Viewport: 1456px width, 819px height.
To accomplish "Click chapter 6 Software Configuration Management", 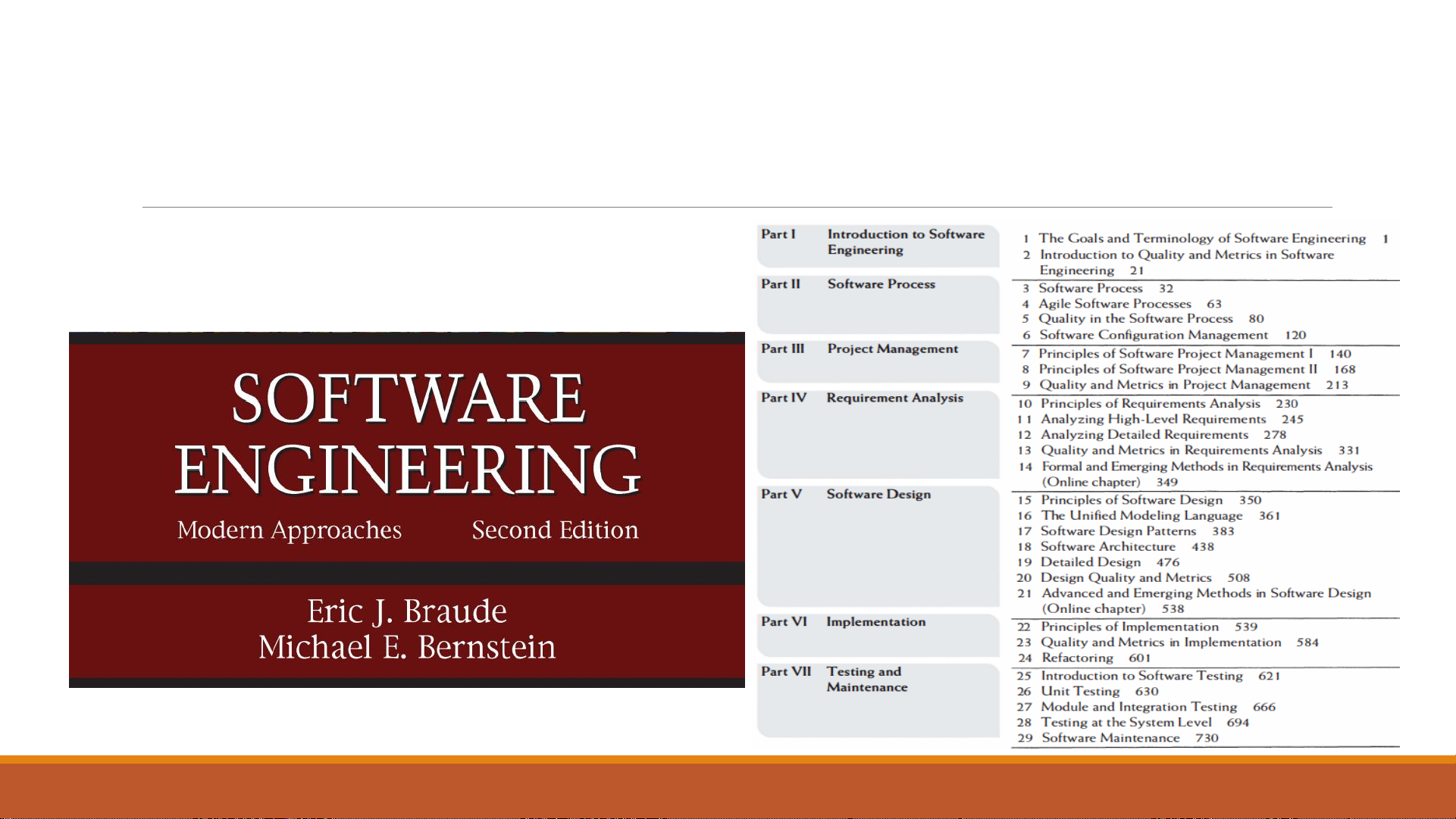I will pyautogui.click(x=1153, y=335).
